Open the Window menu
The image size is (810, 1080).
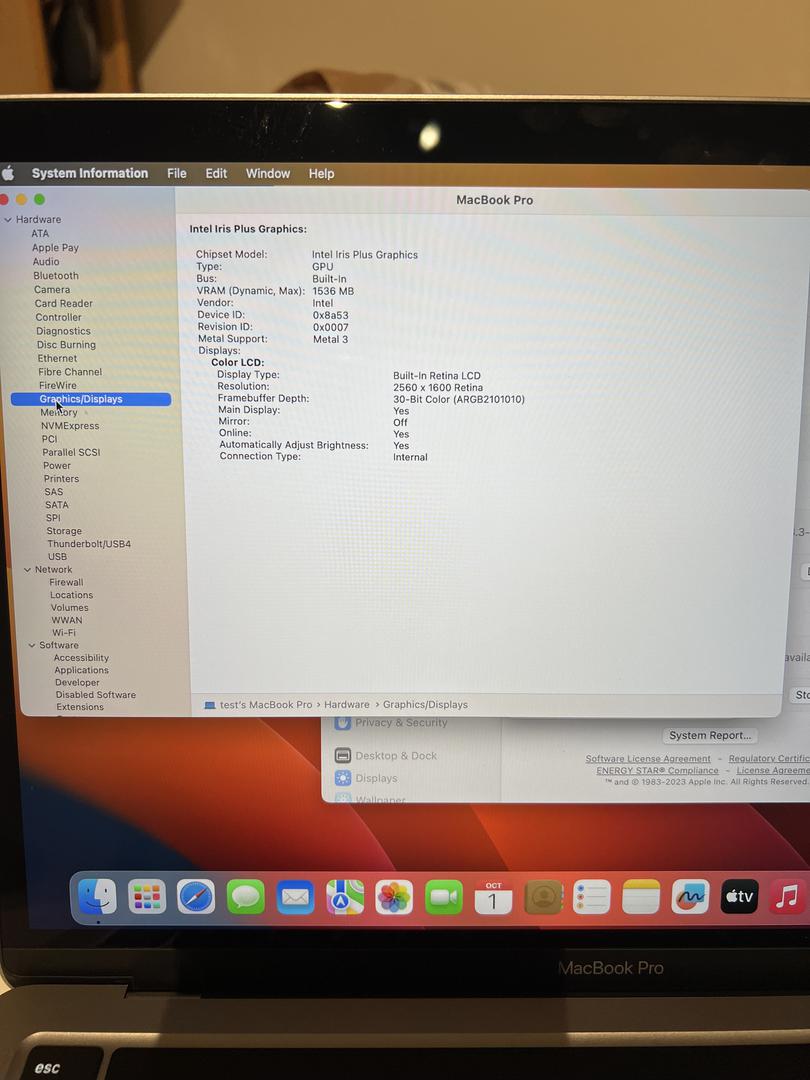(x=268, y=174)
